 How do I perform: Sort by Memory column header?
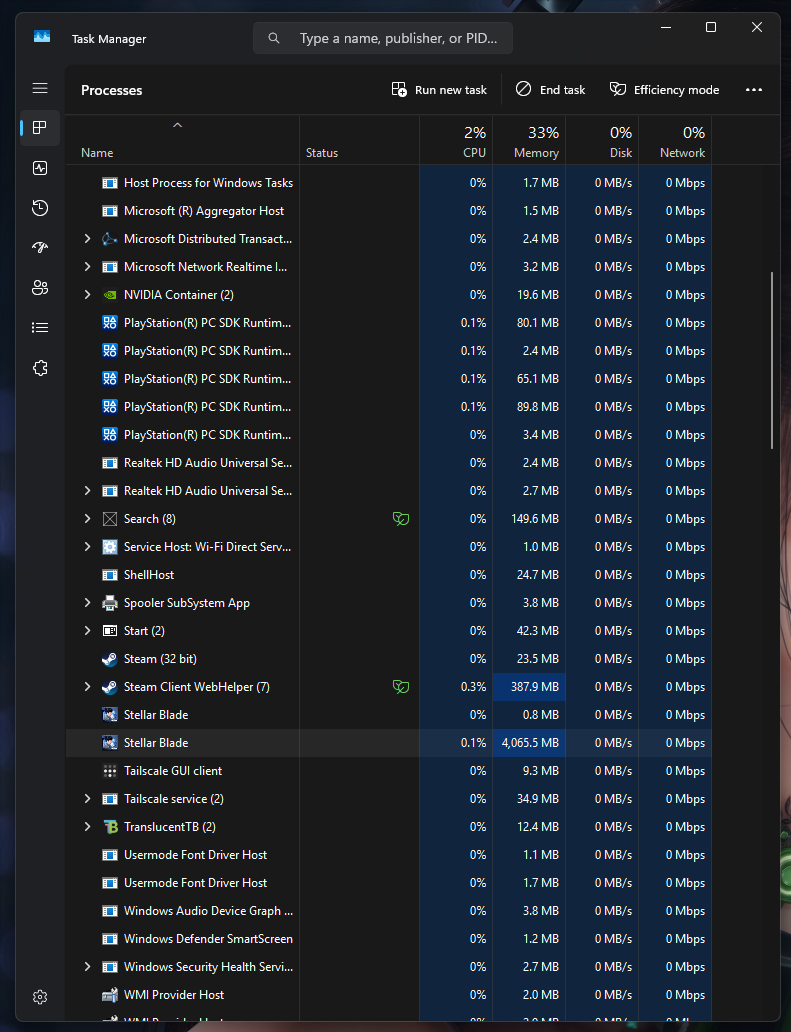click(x=529, y=140)
